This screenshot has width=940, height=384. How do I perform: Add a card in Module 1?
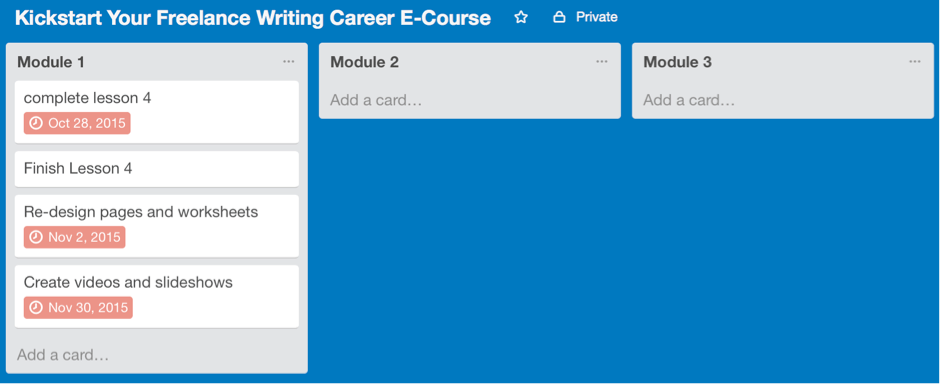pos(63,355)
